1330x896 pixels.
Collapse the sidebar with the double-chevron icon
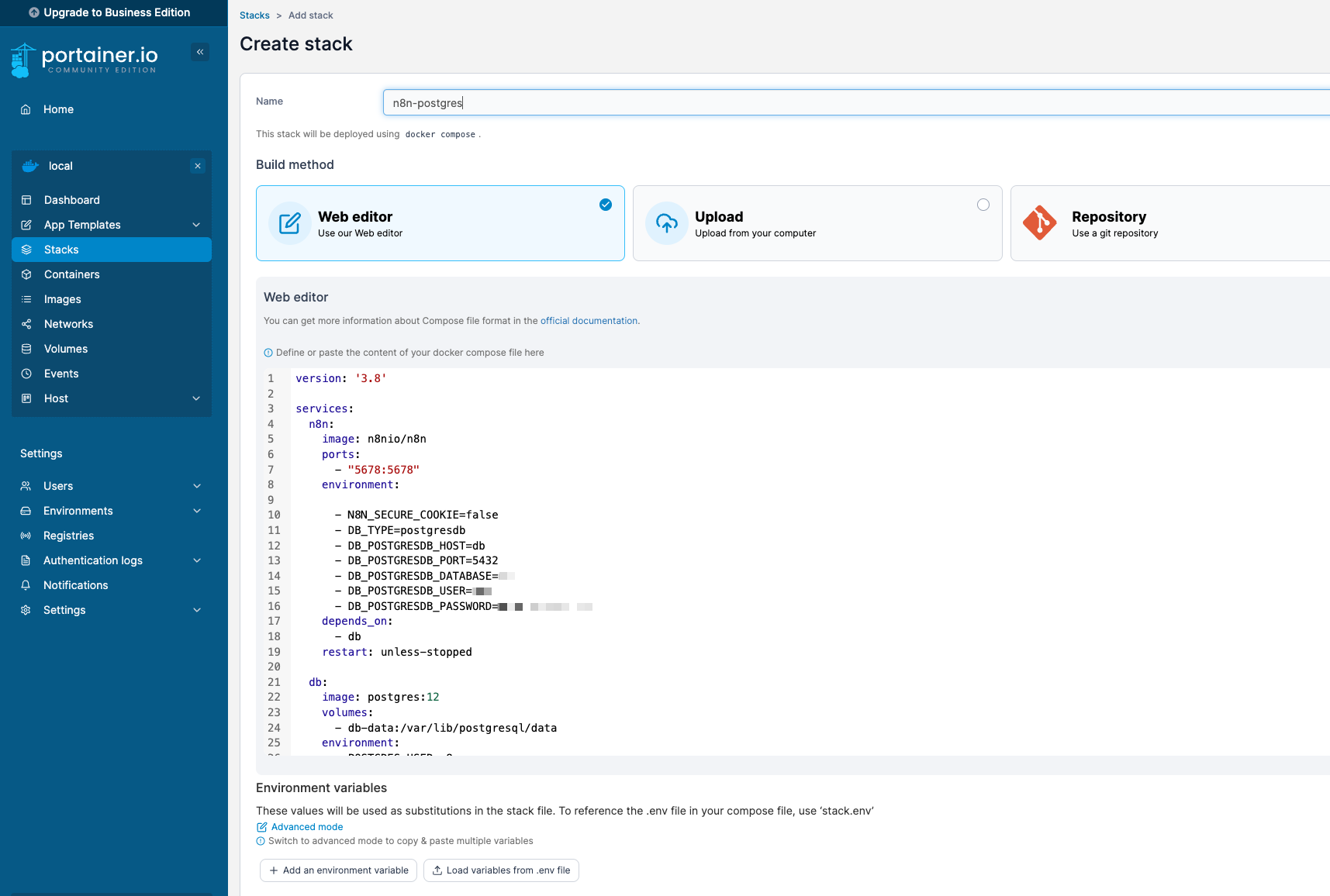[x=200, y=52]
